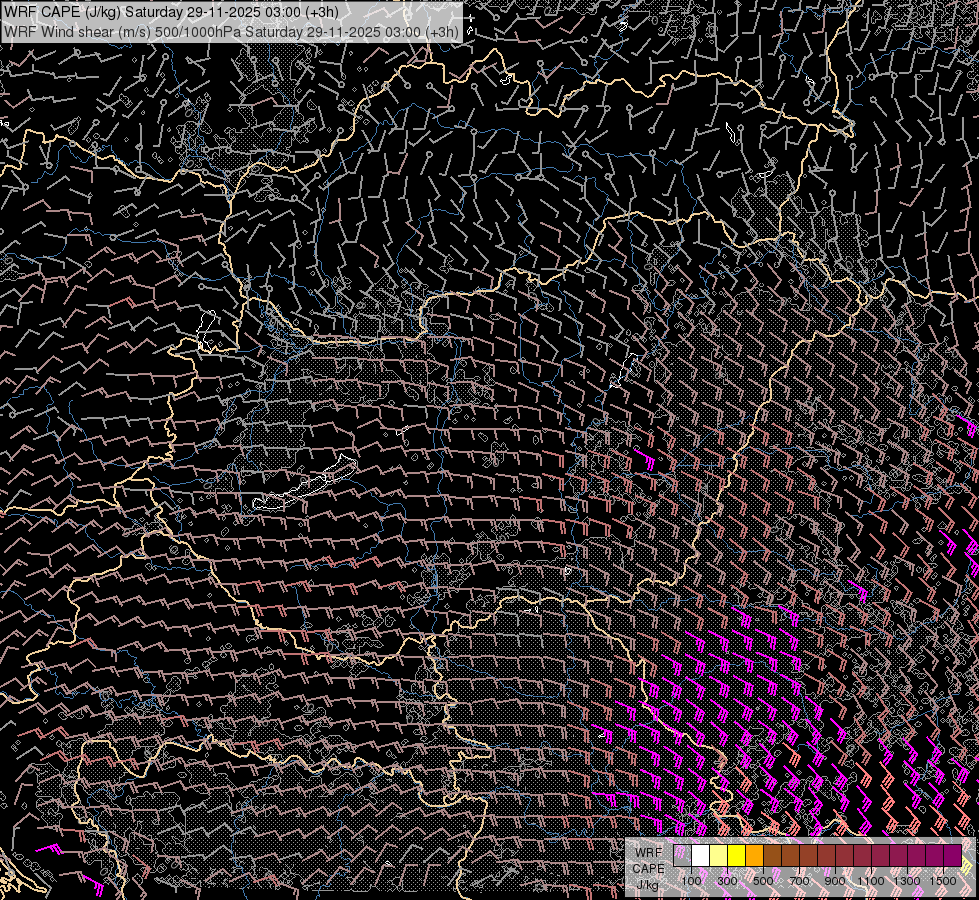Screen dimensions: 979x900
Task: Select the 1100 label on the color scale
Action: tap(871, 881)
